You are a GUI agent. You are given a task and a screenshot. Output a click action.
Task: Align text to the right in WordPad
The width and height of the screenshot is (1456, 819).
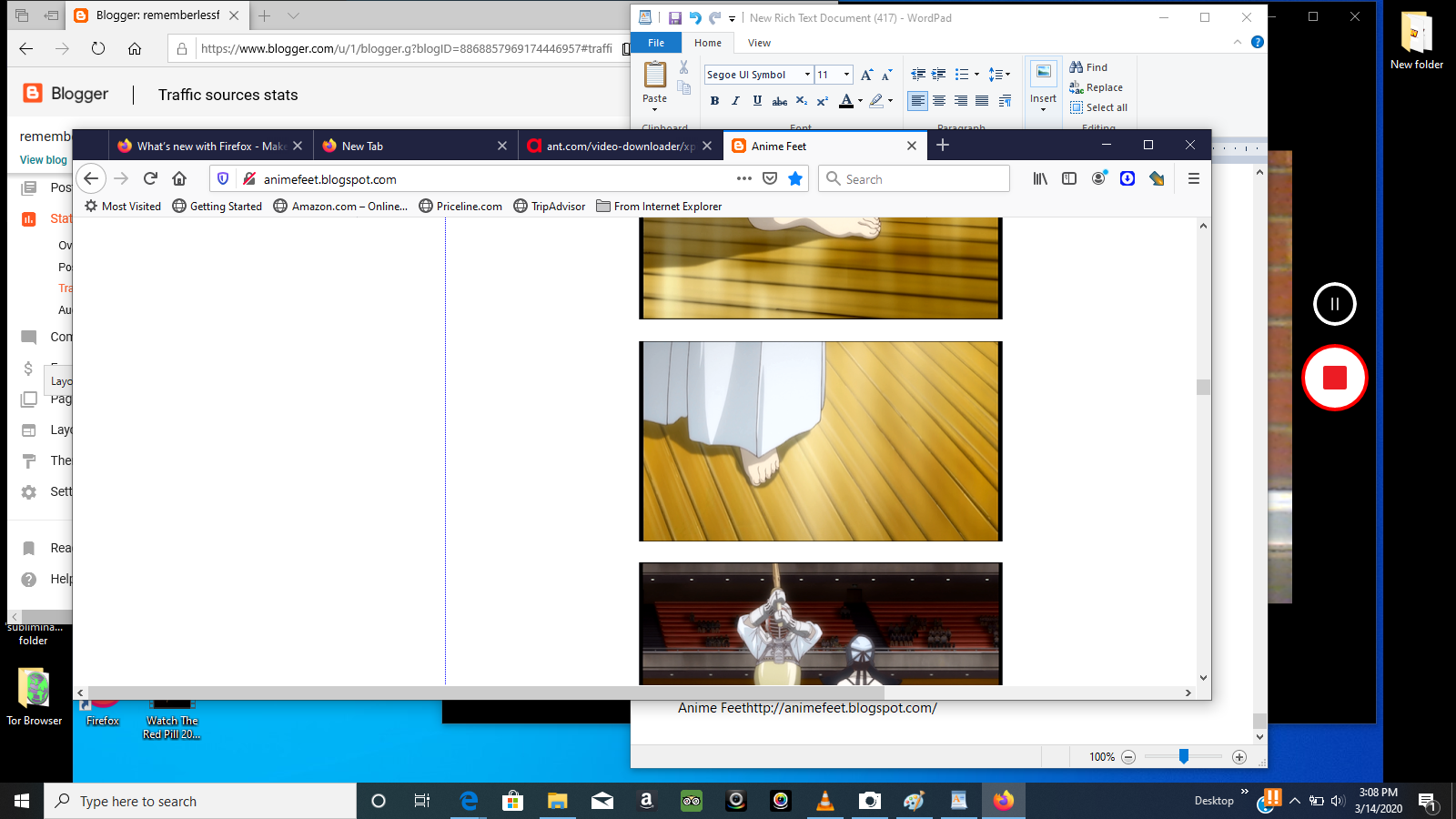pos(961,101)
